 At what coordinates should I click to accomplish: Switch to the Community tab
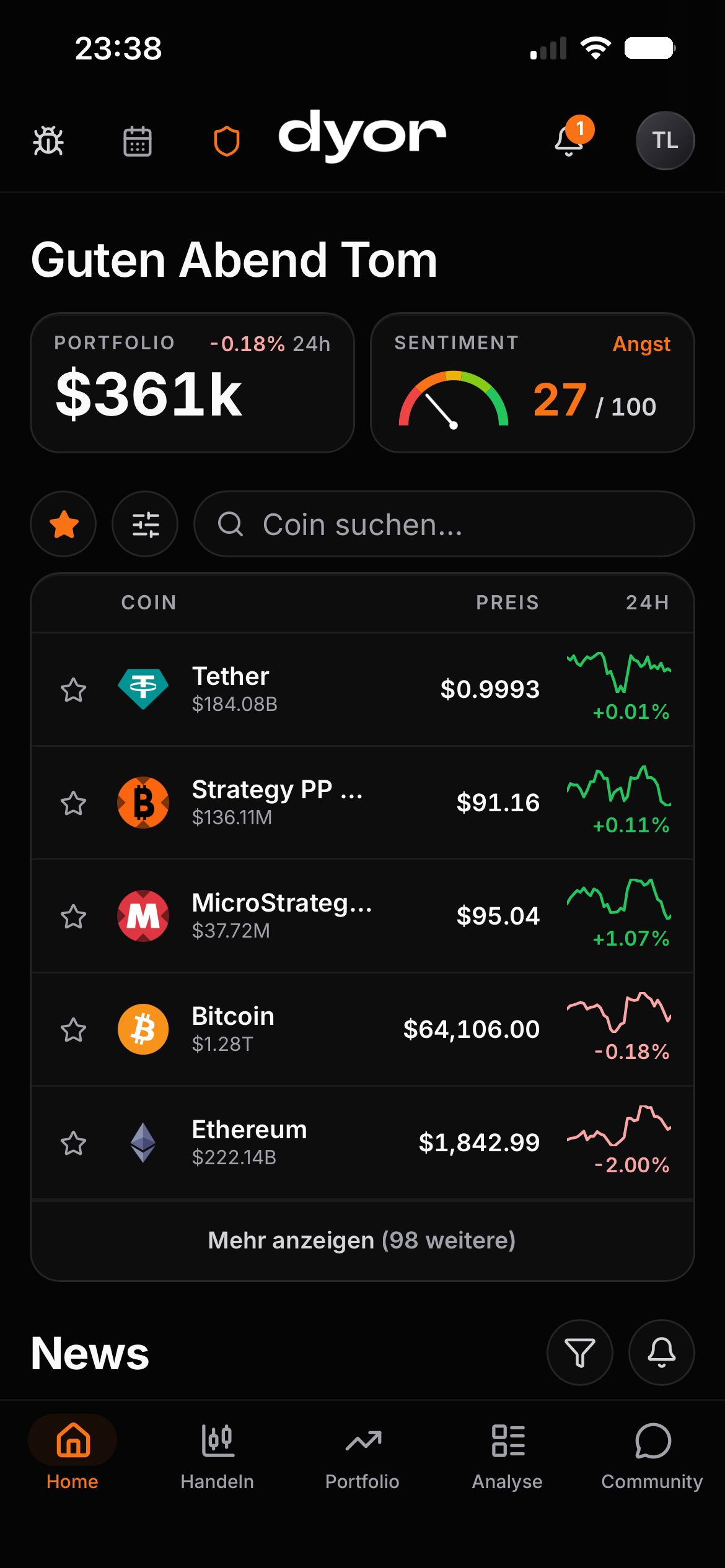(x=652, y=1457)
